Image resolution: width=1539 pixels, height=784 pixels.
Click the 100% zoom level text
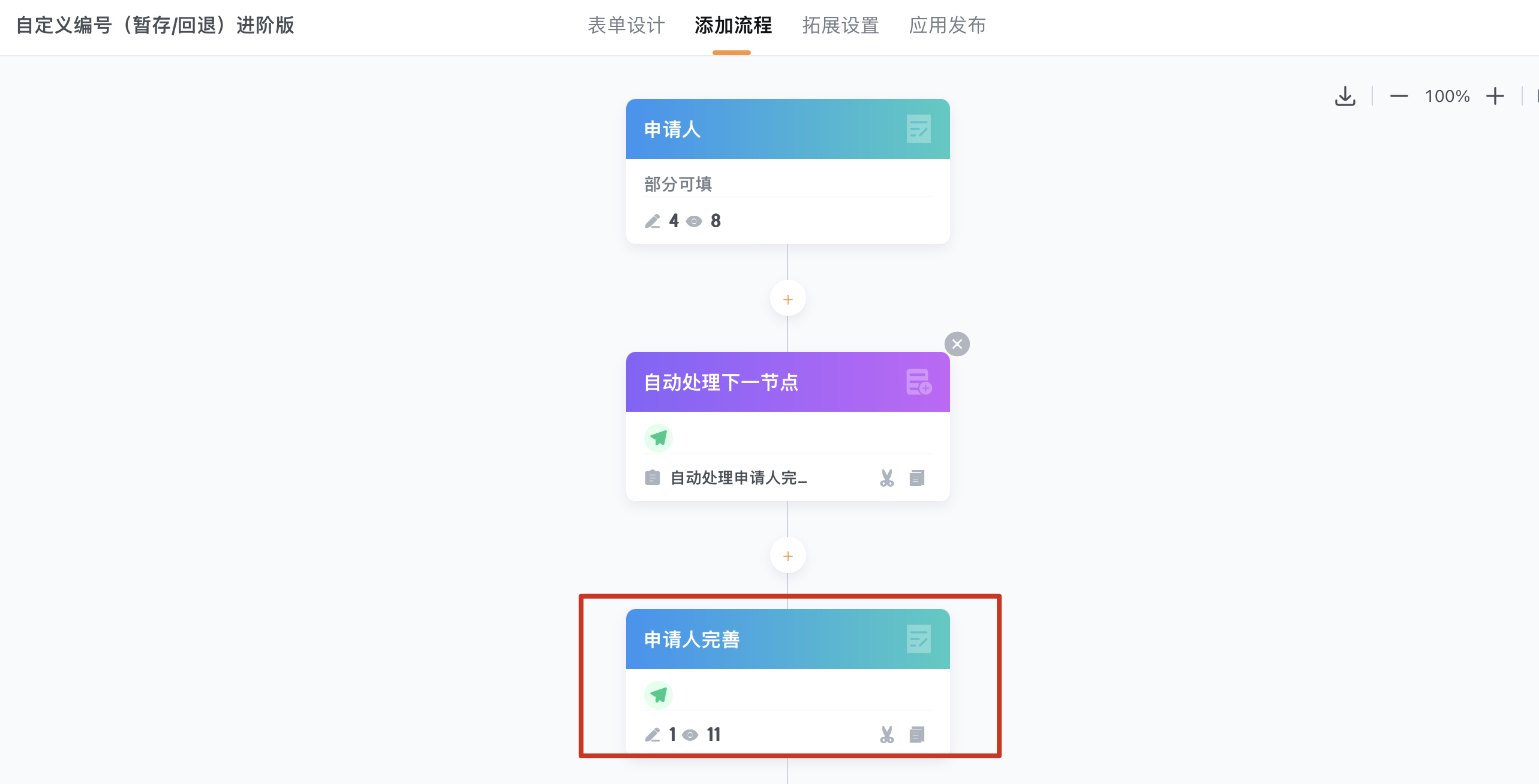(x=1447, y=96)
